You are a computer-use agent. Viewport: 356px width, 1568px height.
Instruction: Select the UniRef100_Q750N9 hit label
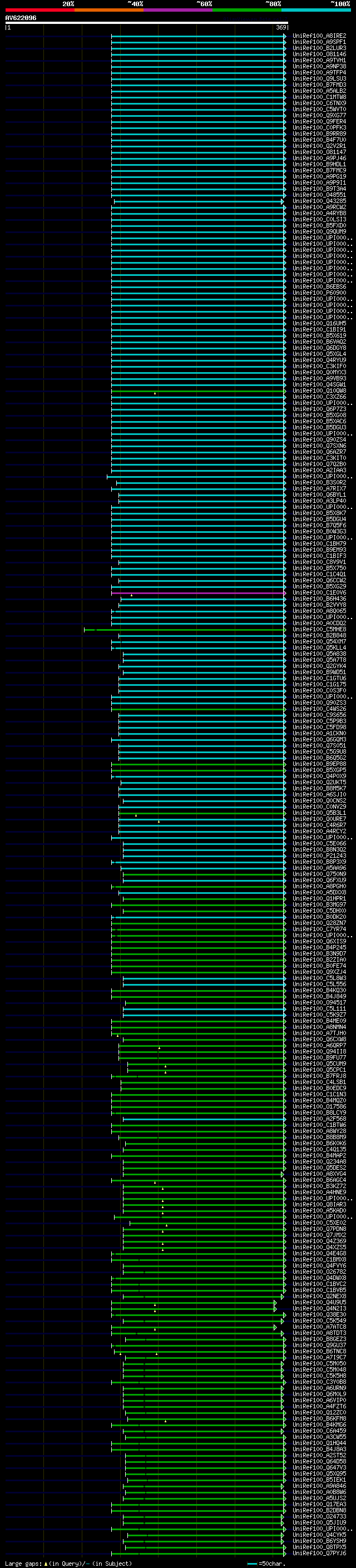319,874
